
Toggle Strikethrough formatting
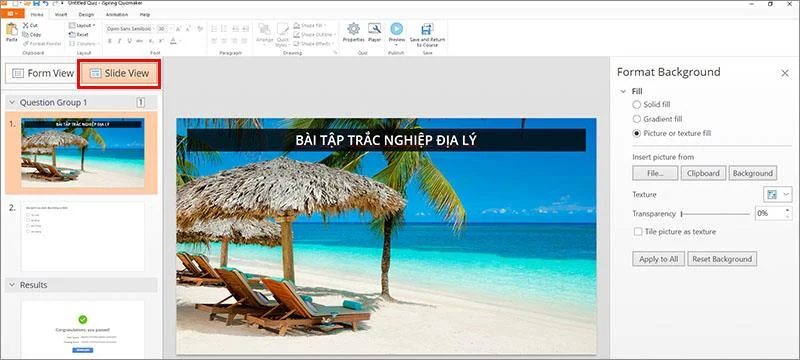coord(139,41)
